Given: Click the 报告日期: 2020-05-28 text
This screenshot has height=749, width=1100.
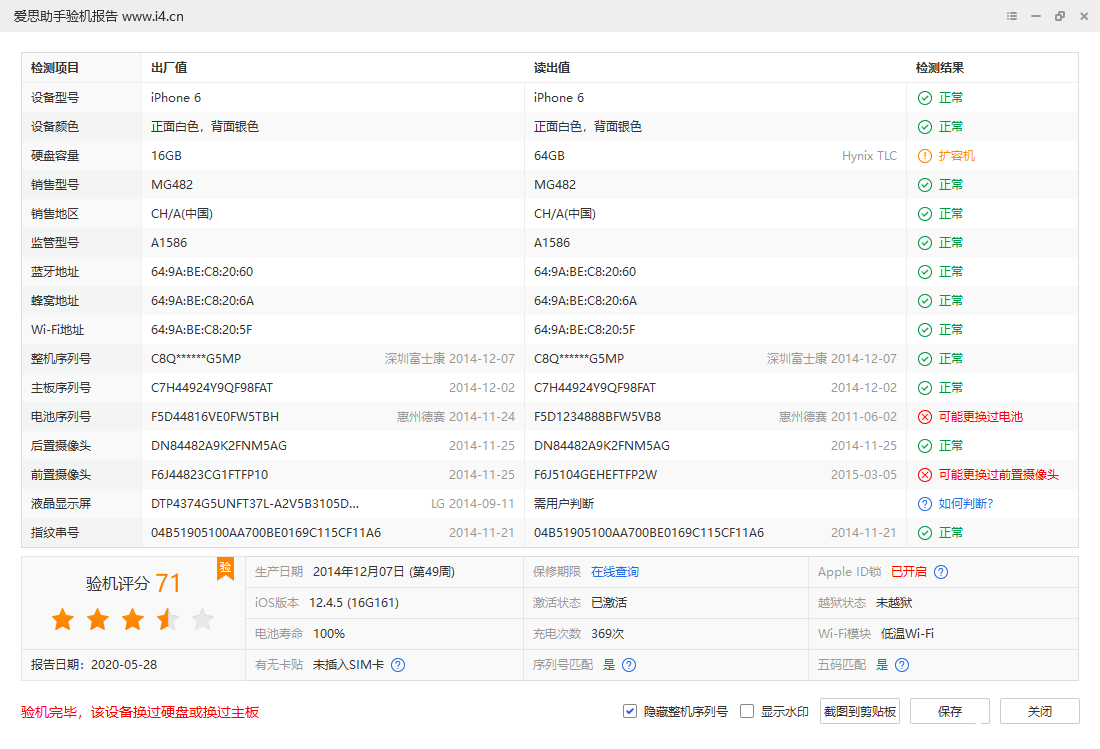Looking at the screenshot, I should point(94,665).
